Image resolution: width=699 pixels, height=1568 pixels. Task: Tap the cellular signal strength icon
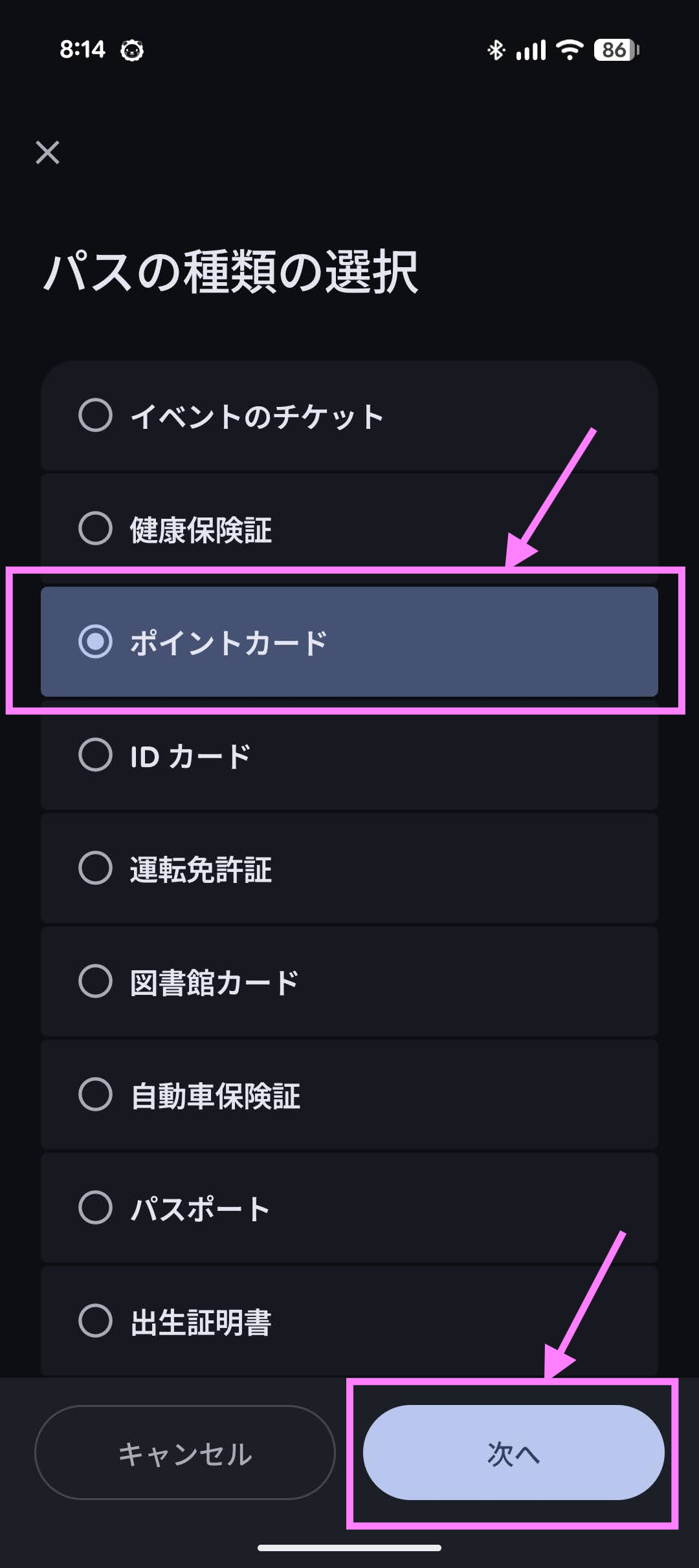click(531, 49)
